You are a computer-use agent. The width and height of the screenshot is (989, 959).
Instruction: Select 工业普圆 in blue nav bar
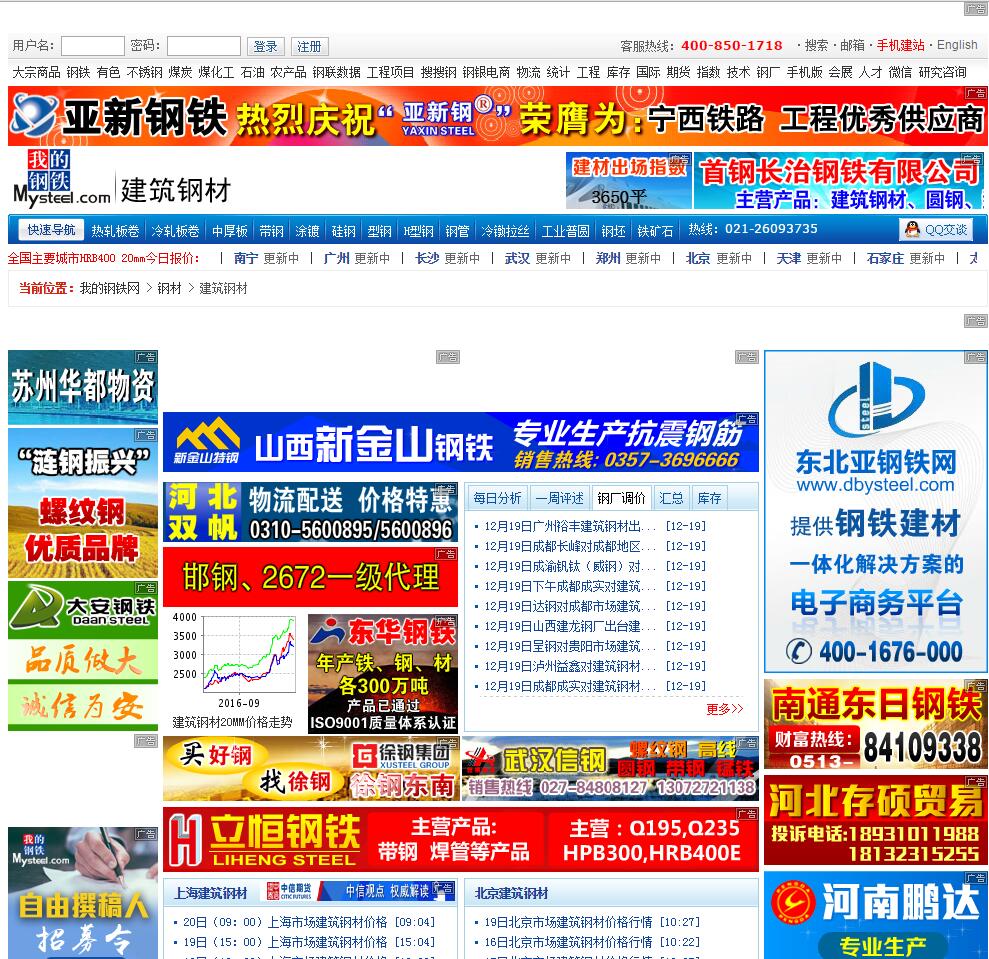click(566, 232)
